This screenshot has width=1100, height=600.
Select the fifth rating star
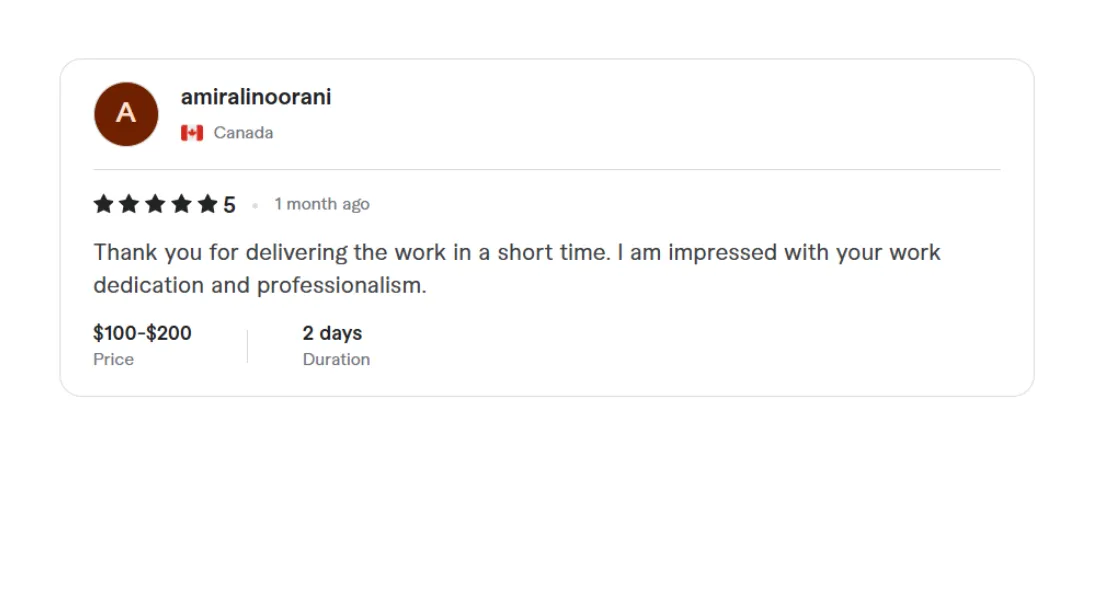[207, 205]
